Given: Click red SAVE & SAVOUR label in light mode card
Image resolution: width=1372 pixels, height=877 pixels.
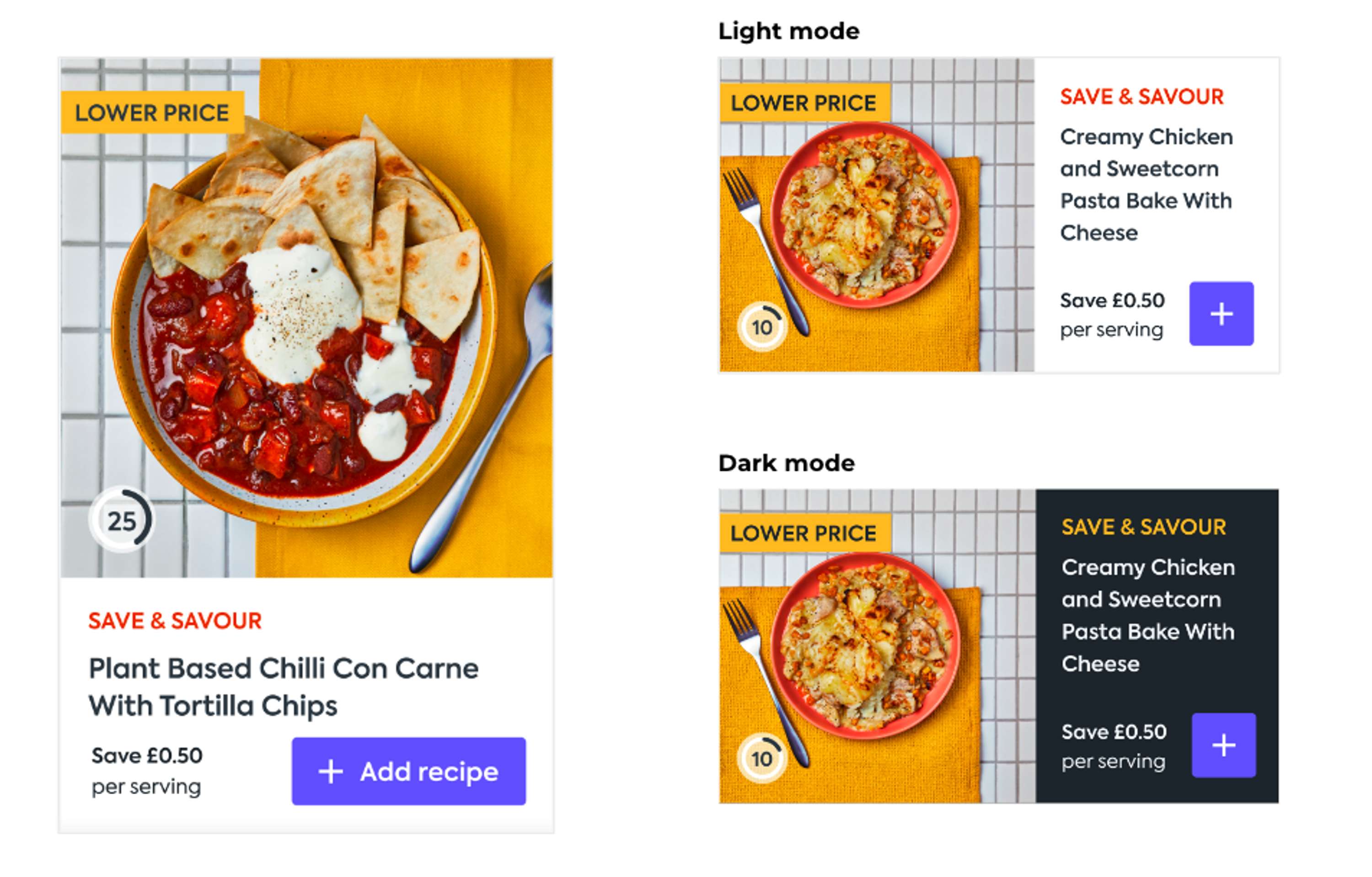Looking at the screenshot, I should tap(1142, 97).
